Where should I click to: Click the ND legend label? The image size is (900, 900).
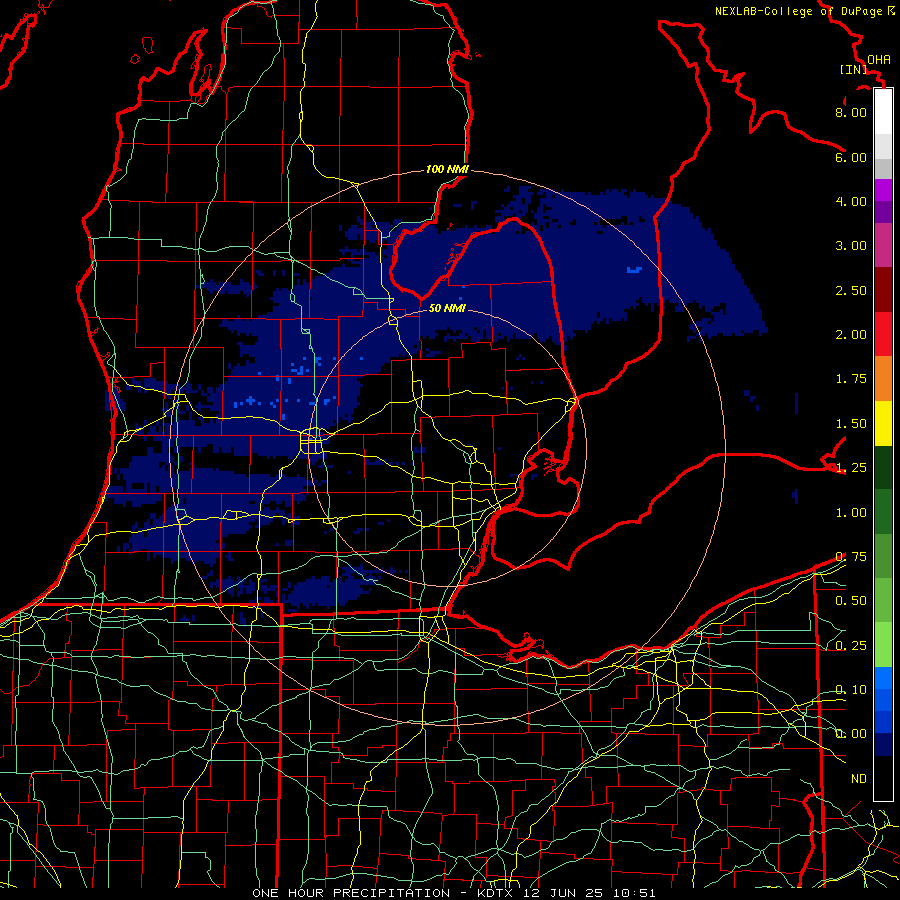859,779
